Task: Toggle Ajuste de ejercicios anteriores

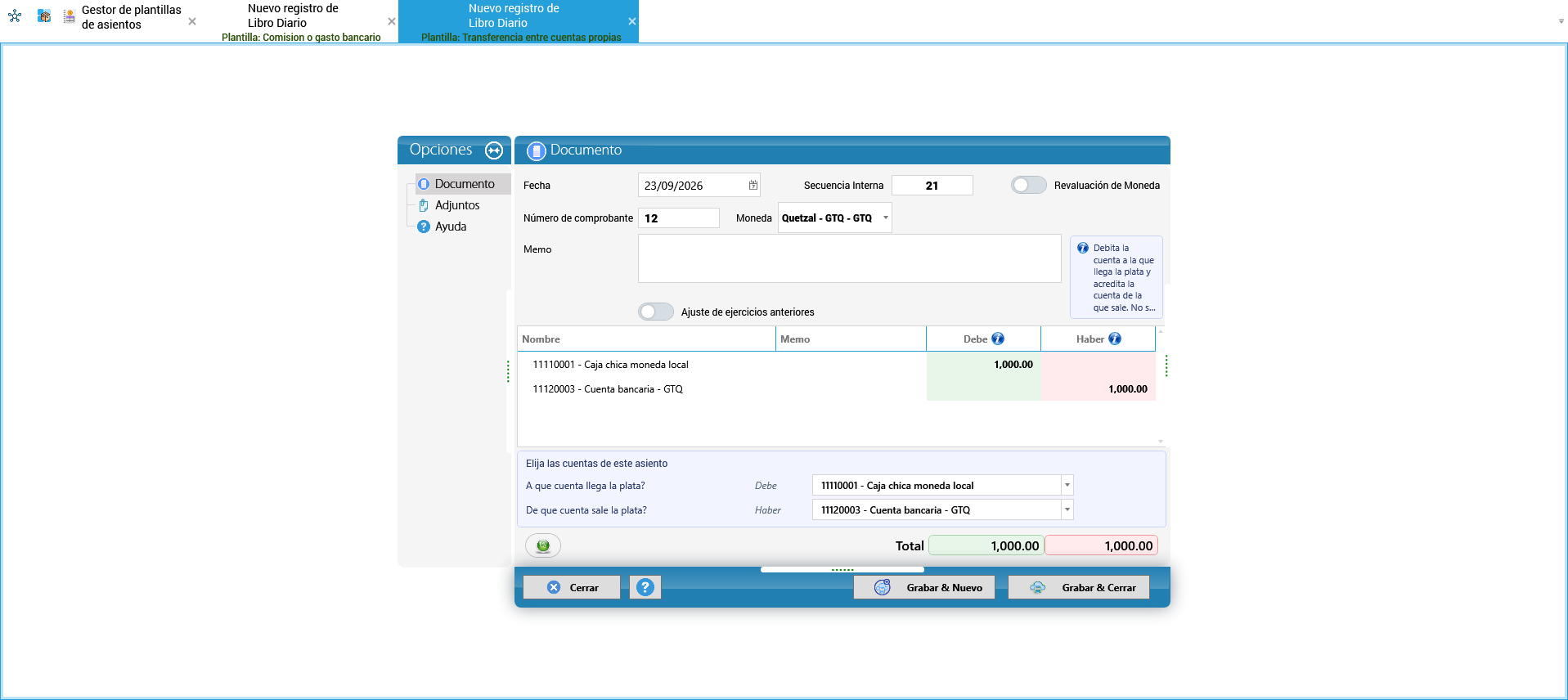Action: 656,312
